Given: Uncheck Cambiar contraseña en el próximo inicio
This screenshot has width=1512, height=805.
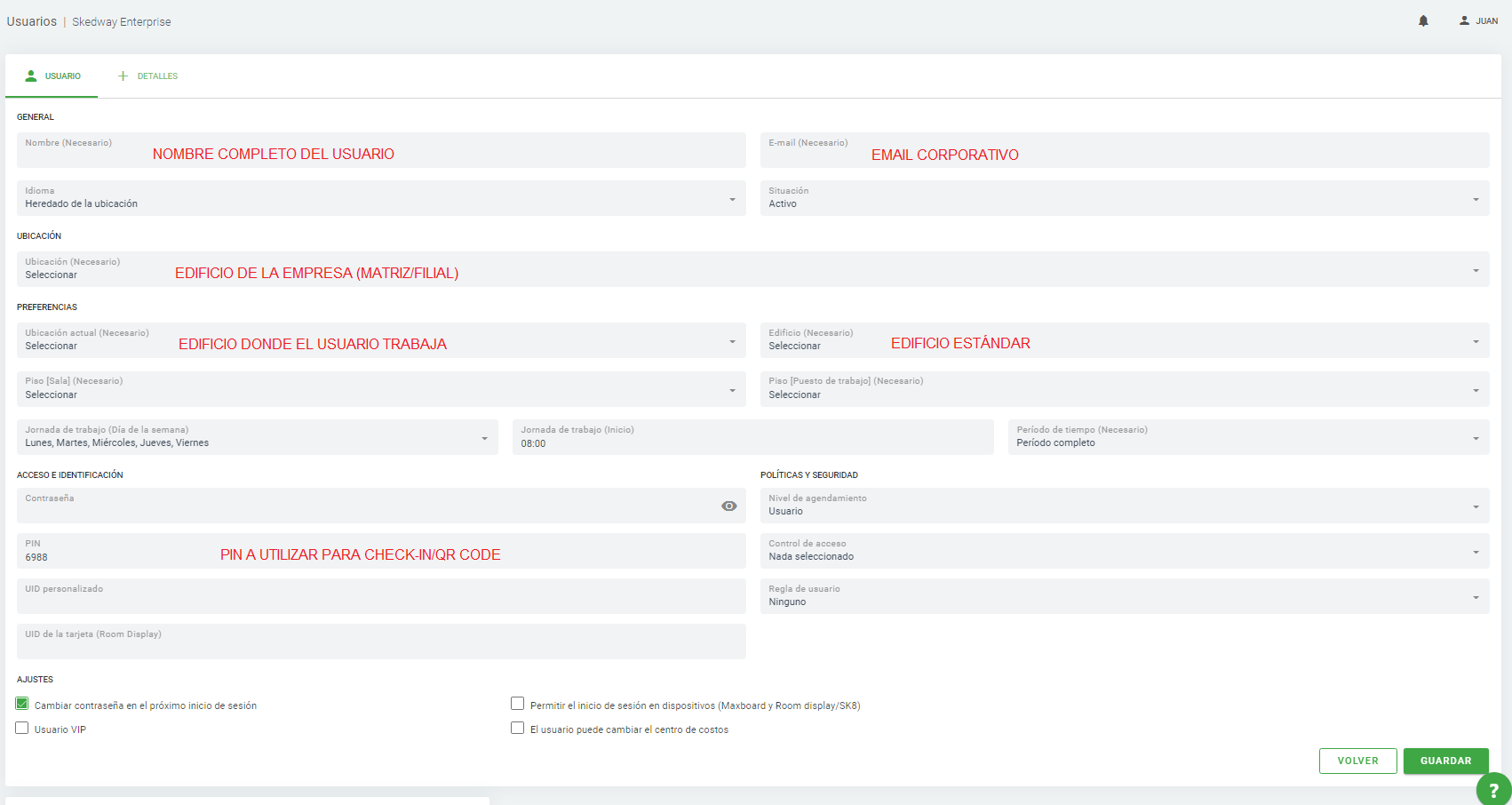Looking at the screenshot, I should [x=22, y=704].
